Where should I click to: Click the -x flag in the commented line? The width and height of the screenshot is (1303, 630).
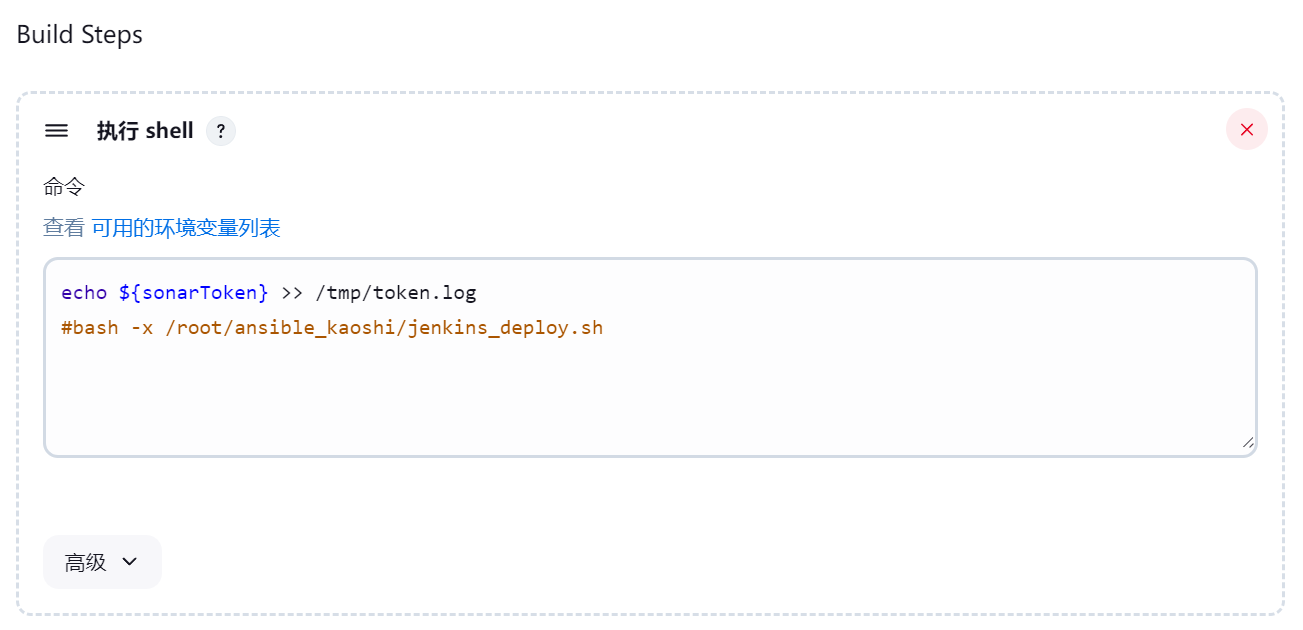click(x=142, y=328)
